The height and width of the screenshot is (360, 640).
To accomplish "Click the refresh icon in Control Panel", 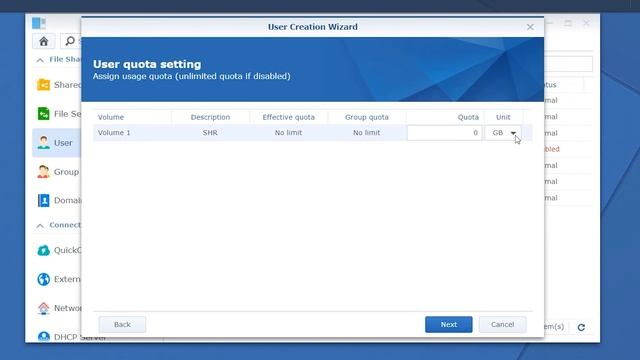I will tap(581, 327).
